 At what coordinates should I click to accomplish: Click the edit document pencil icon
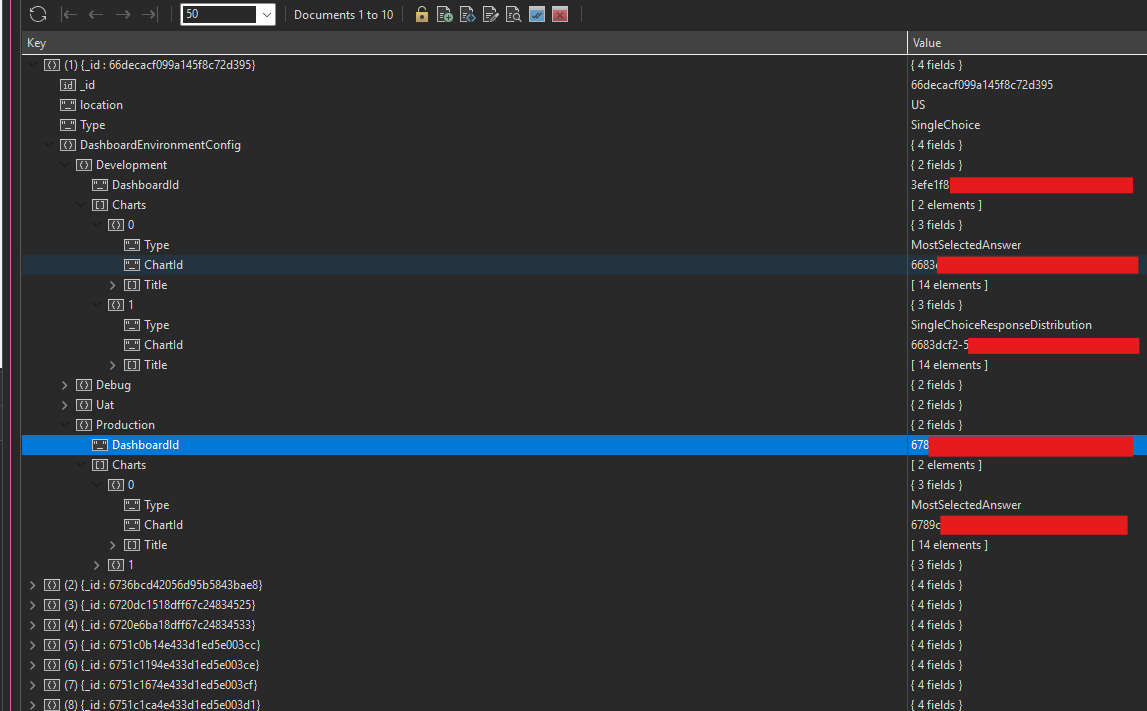point(490,14)
